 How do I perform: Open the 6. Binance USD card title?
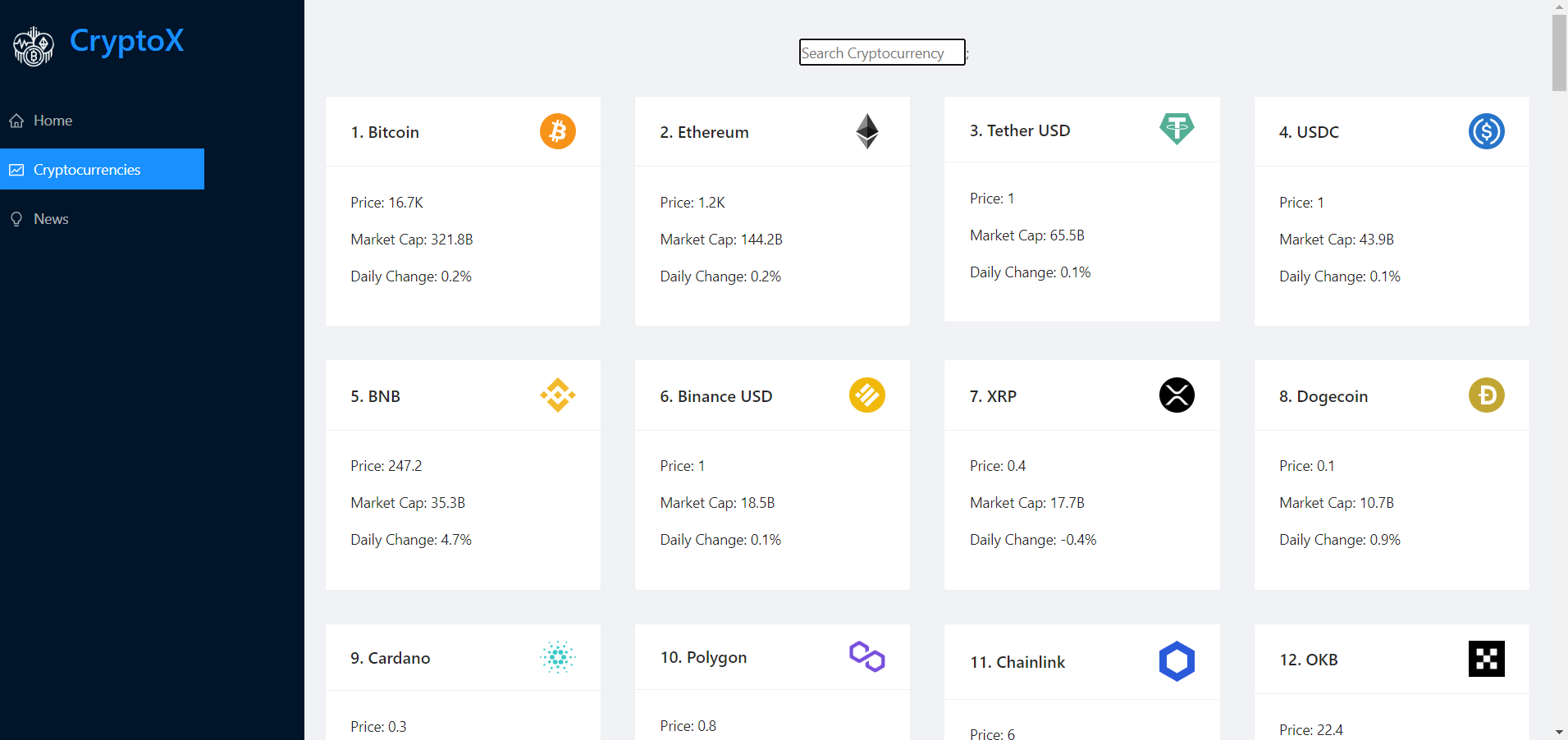click(716, 396)
